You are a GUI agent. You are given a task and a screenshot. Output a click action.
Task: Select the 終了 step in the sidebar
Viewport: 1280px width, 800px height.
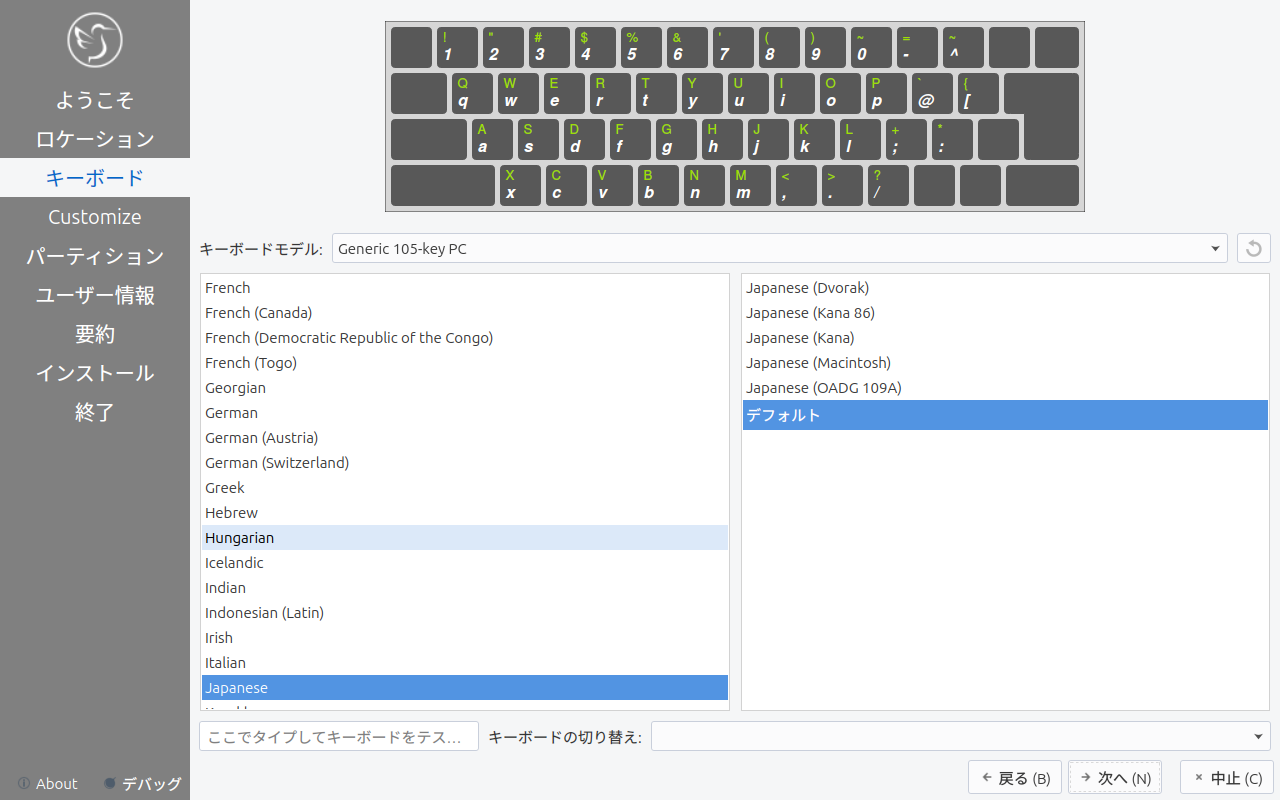click(x=95, y=412)
